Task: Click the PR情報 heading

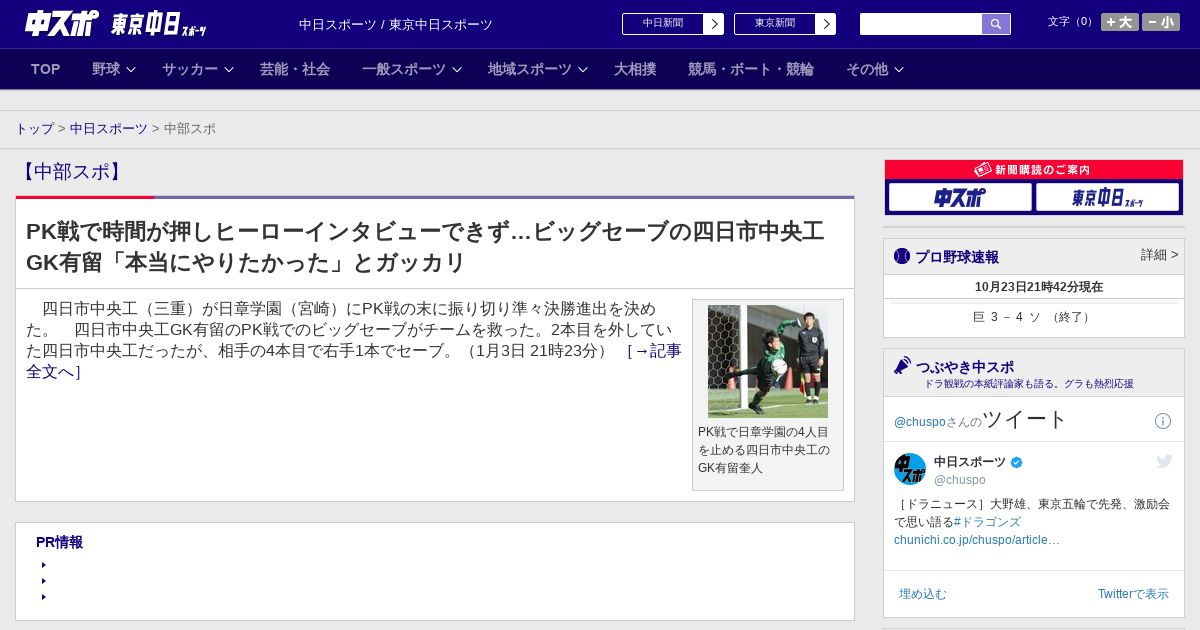Action: point(59,542)
